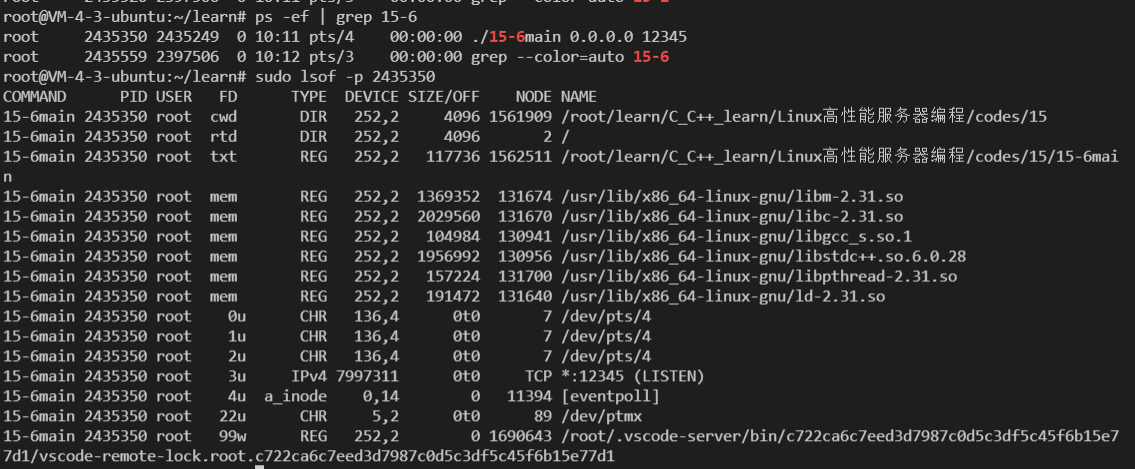1135x469 pixels.
Task: Click the node number 11394
Action: (x=529, y=397)
